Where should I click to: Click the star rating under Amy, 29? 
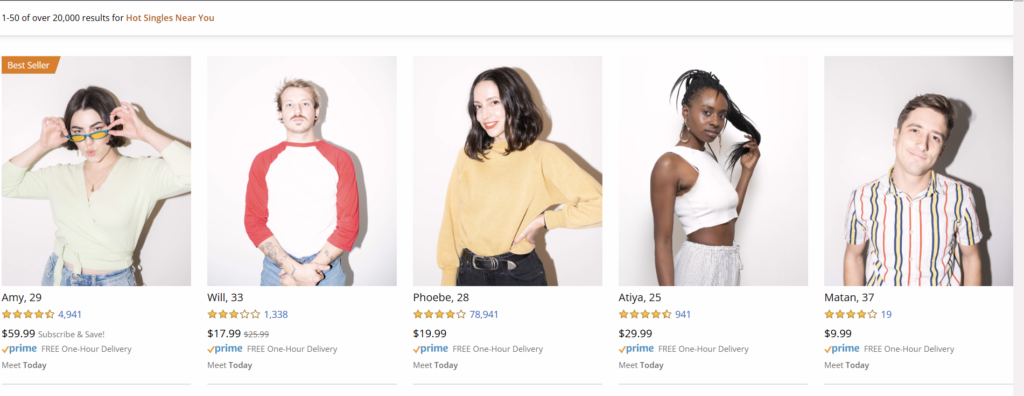pos(28,314)
